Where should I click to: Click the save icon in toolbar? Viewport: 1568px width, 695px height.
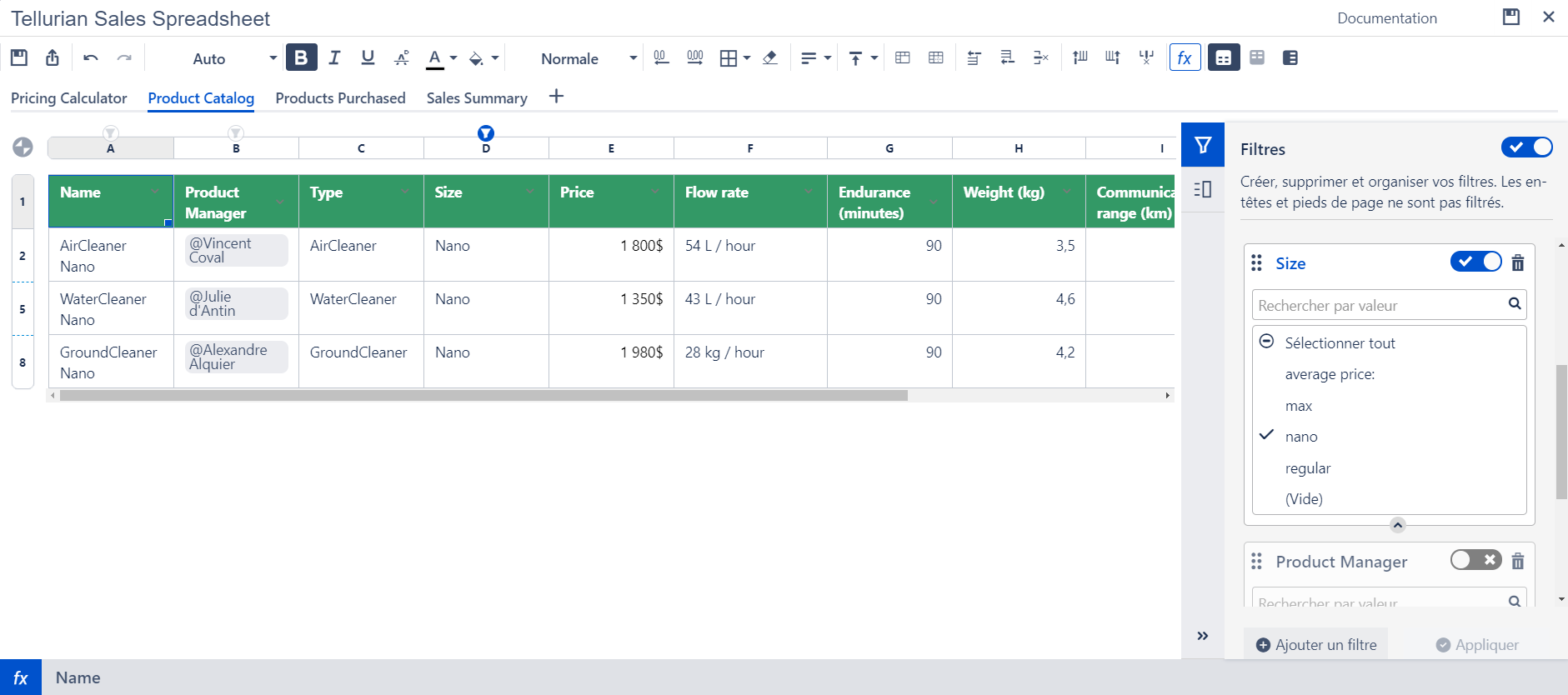[19, 57]
